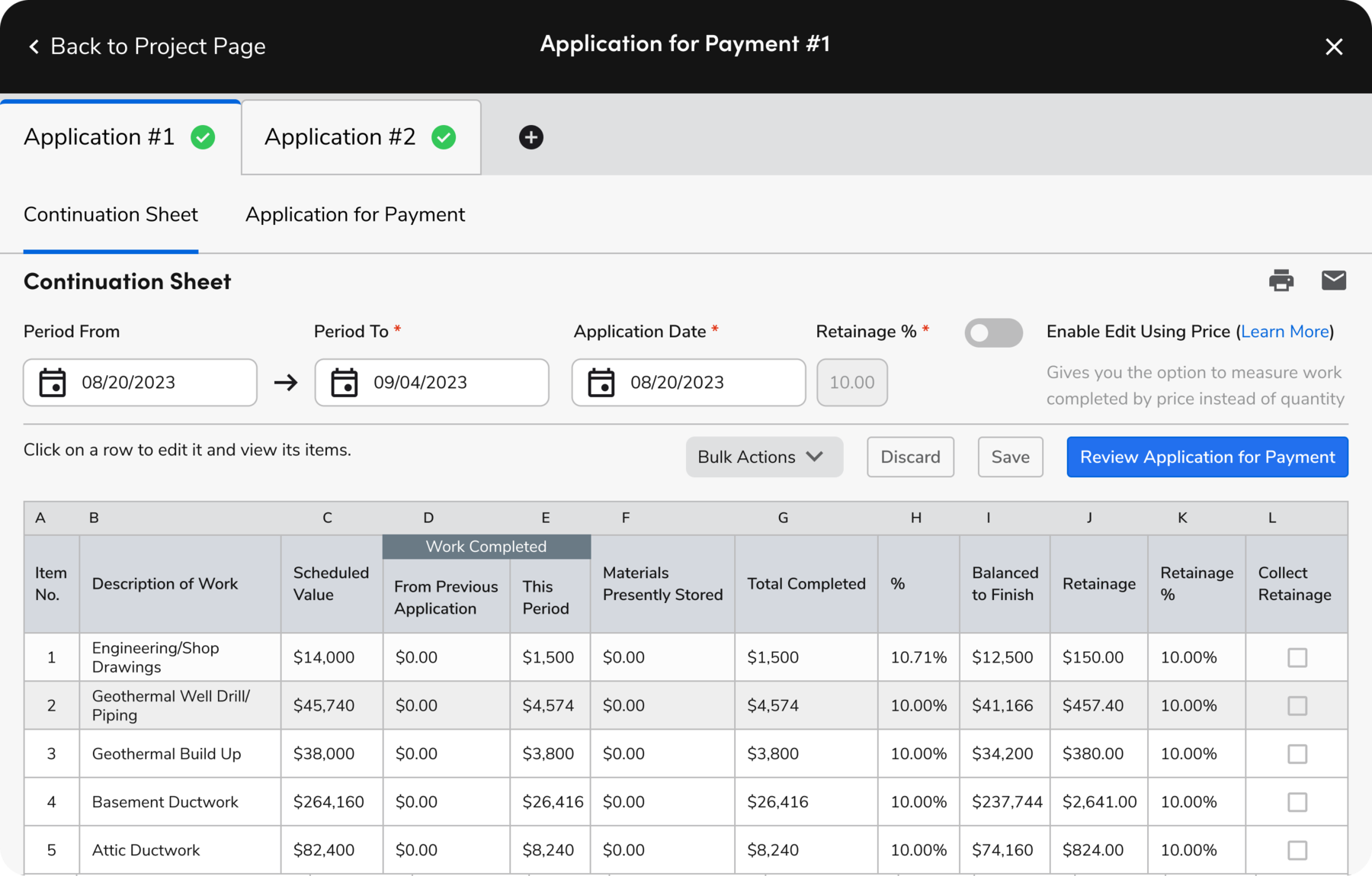Follow the Learn More link
1372x876 pixels.
pos(1284,332)
